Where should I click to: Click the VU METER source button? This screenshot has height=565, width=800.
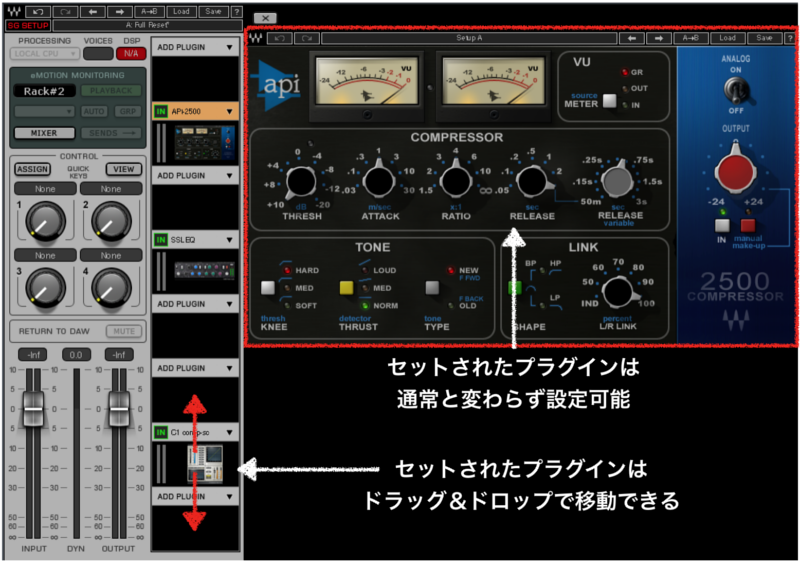[609, 101]
